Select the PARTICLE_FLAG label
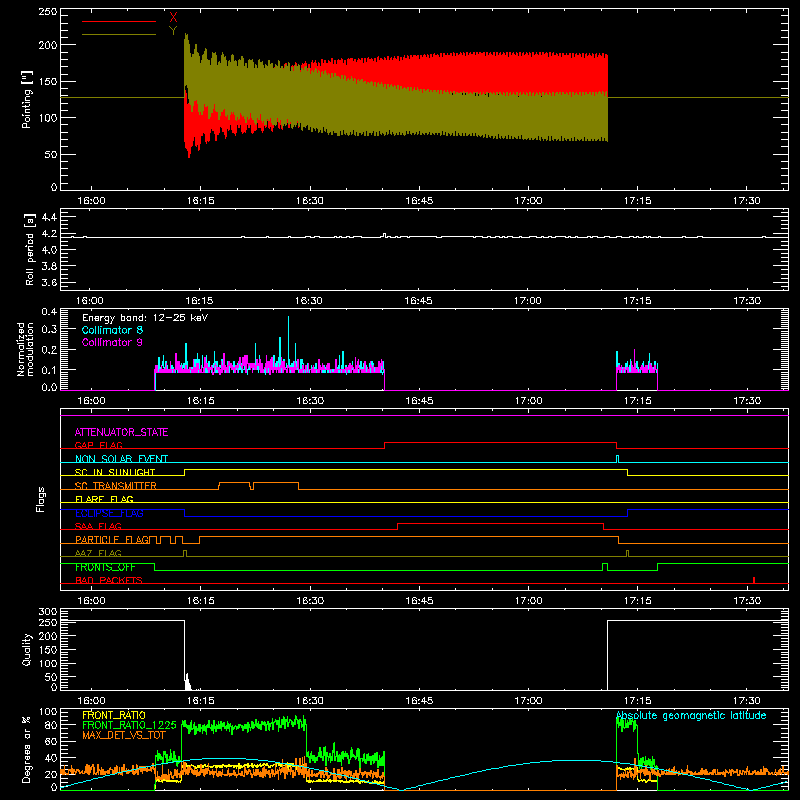 (x=112, y=539)
